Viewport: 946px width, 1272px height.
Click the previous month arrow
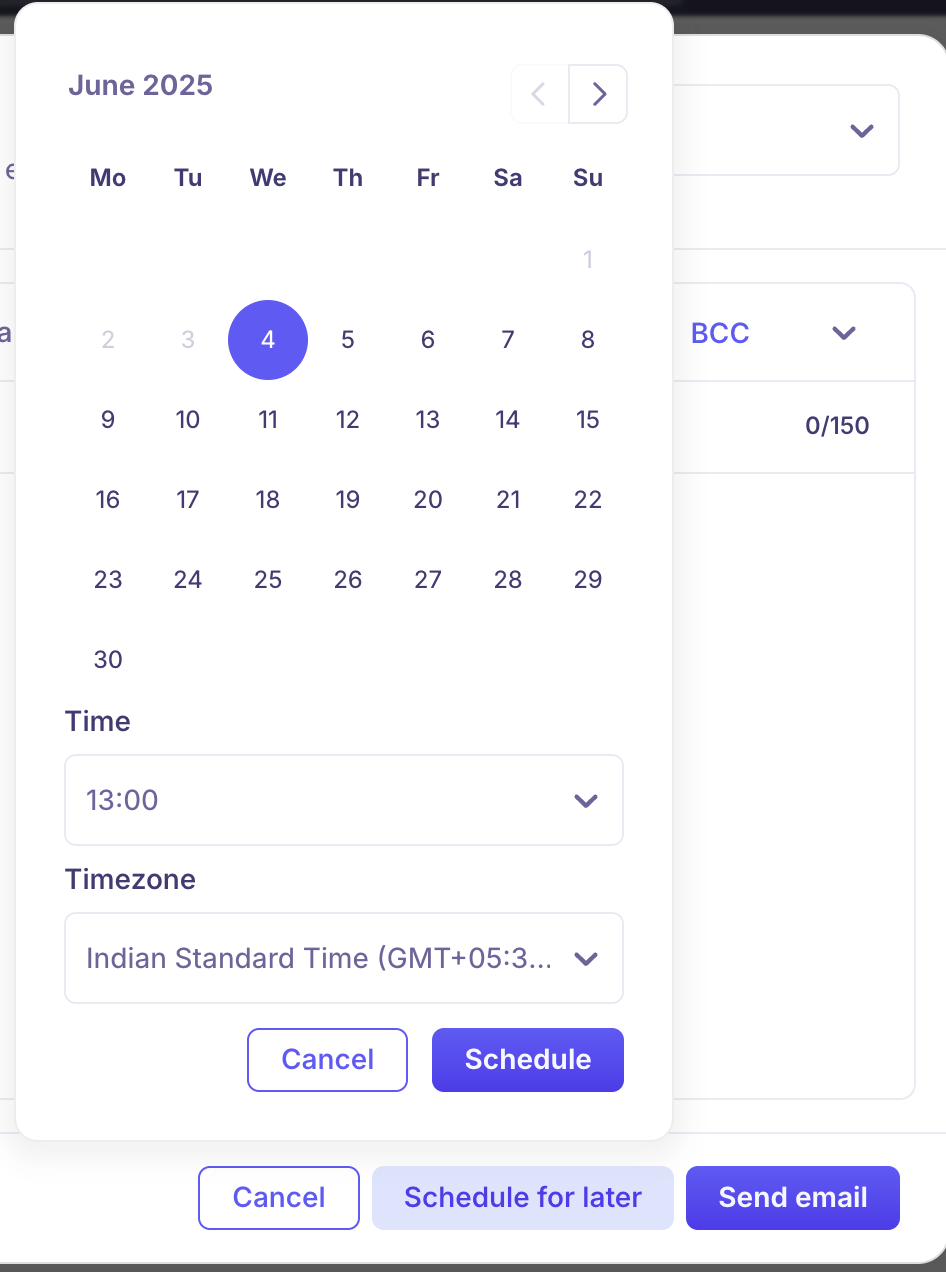click(540, 94)
